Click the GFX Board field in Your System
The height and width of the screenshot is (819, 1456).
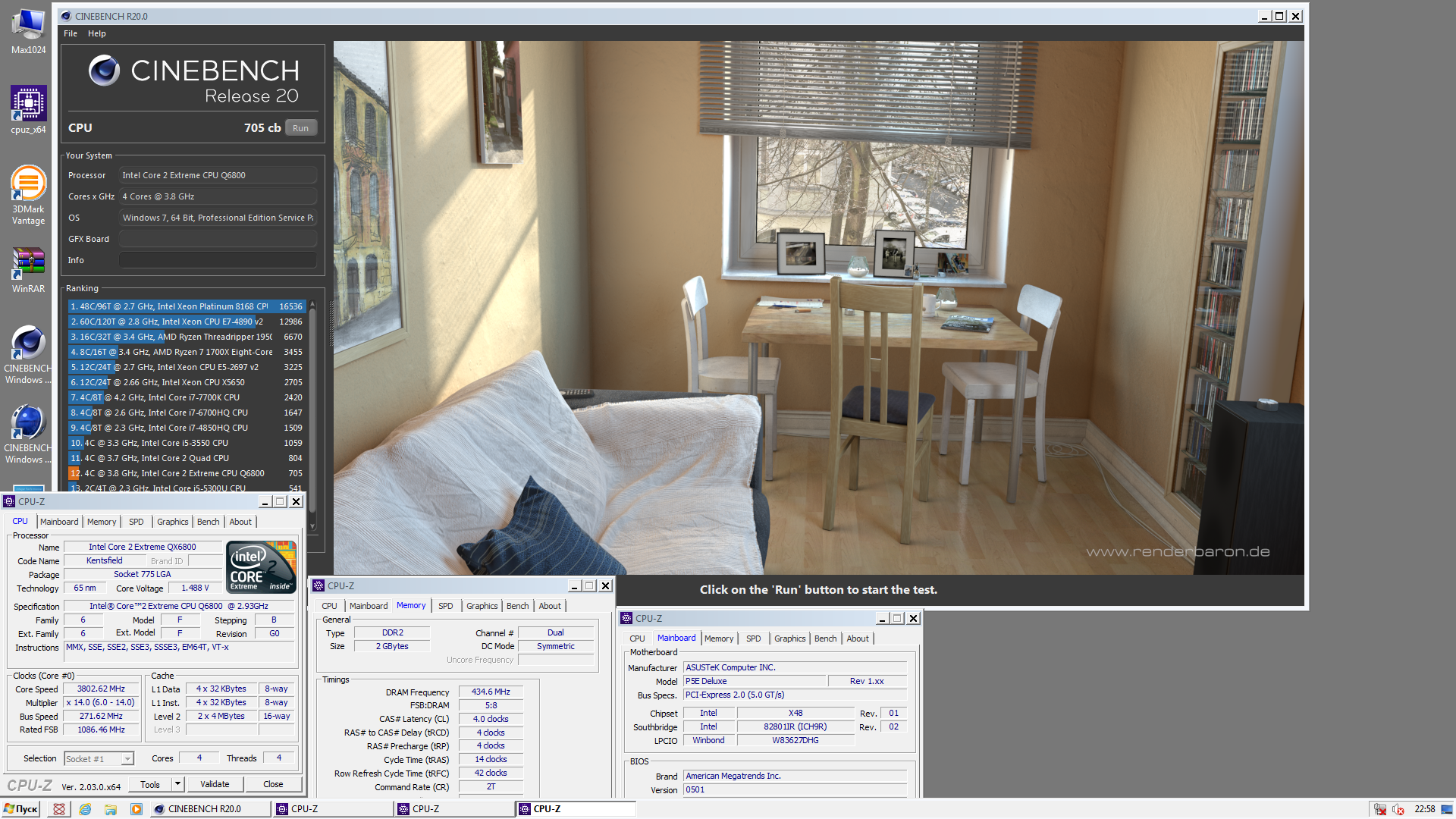(x=218, y=239)
